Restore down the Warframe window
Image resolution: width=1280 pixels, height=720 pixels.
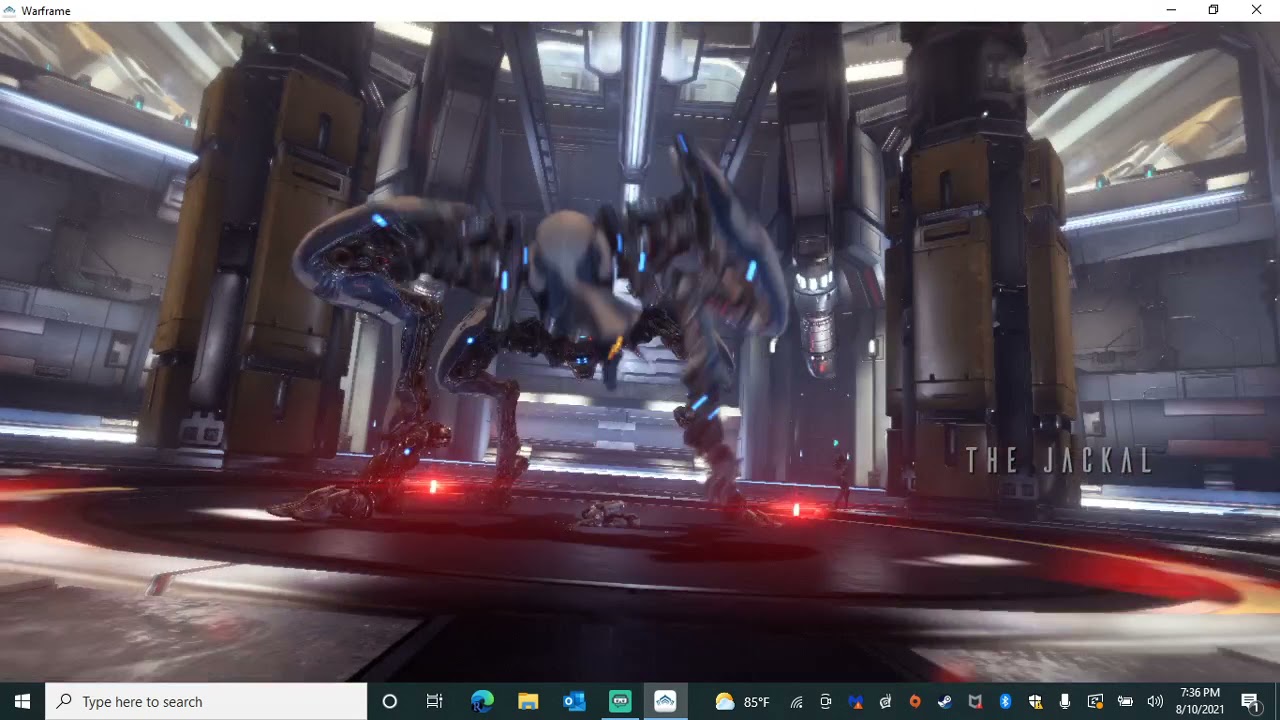1213,10
